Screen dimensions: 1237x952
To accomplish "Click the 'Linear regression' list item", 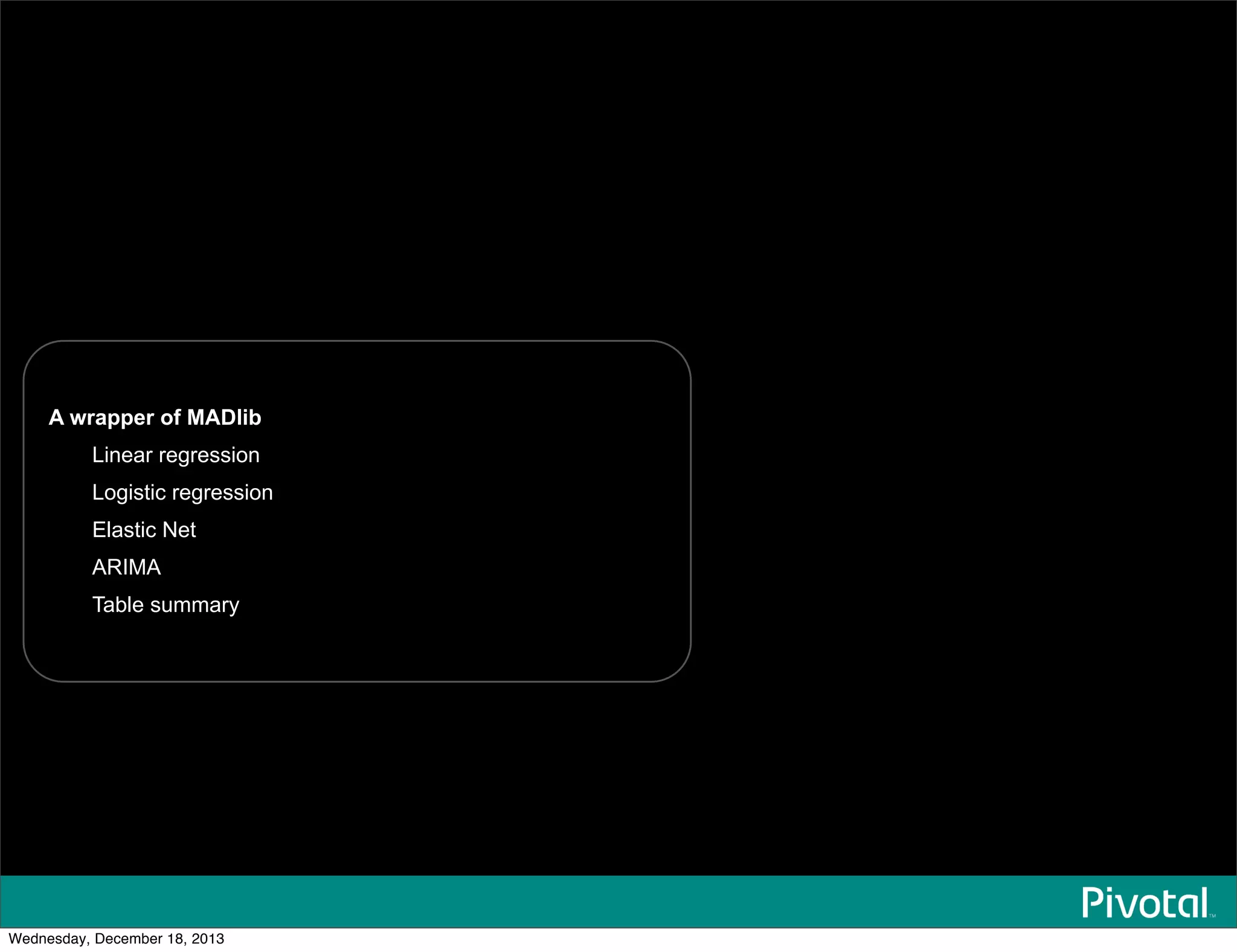I will click(x=176, y=455).
